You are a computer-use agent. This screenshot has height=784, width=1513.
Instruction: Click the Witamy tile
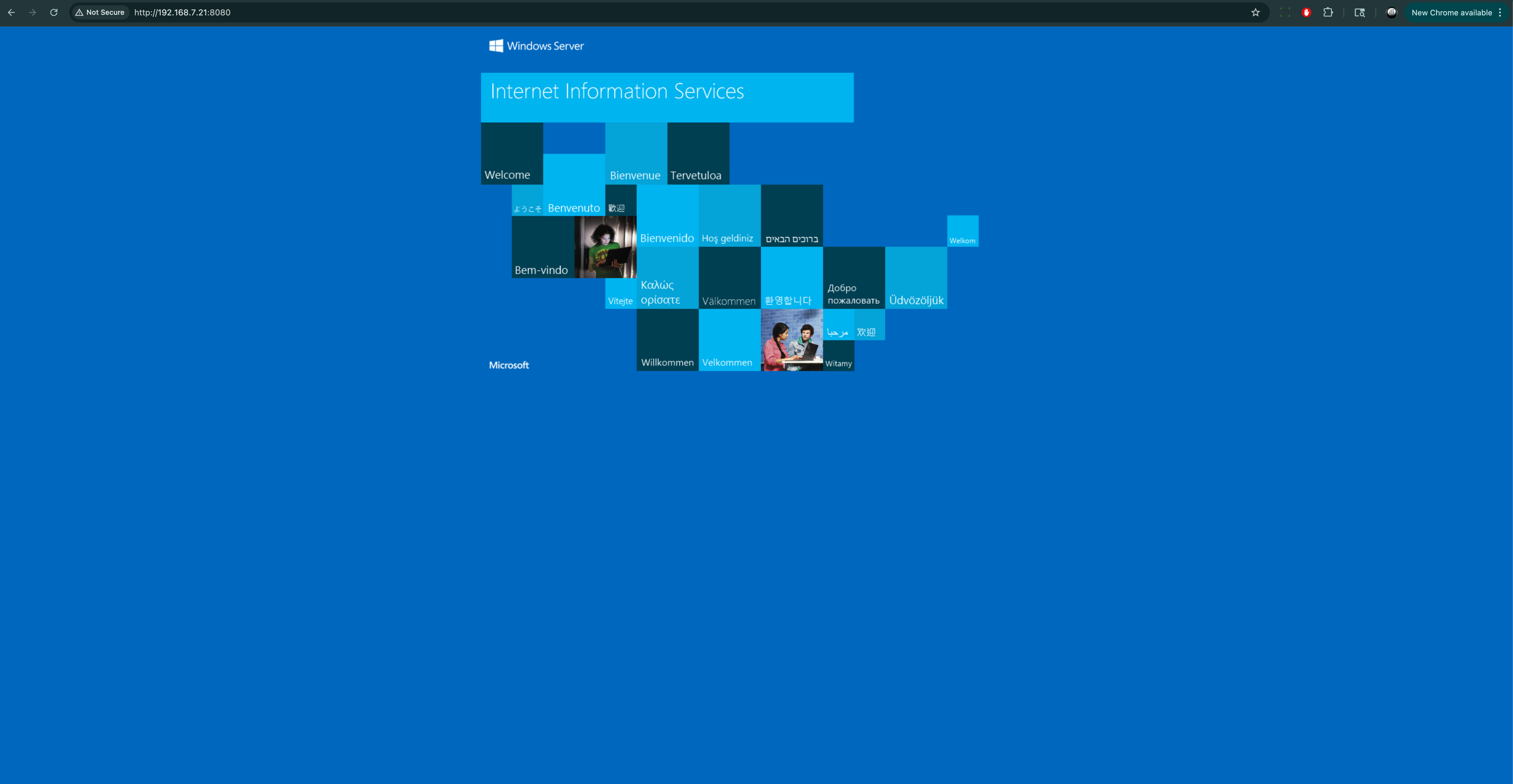pos(839,355)
